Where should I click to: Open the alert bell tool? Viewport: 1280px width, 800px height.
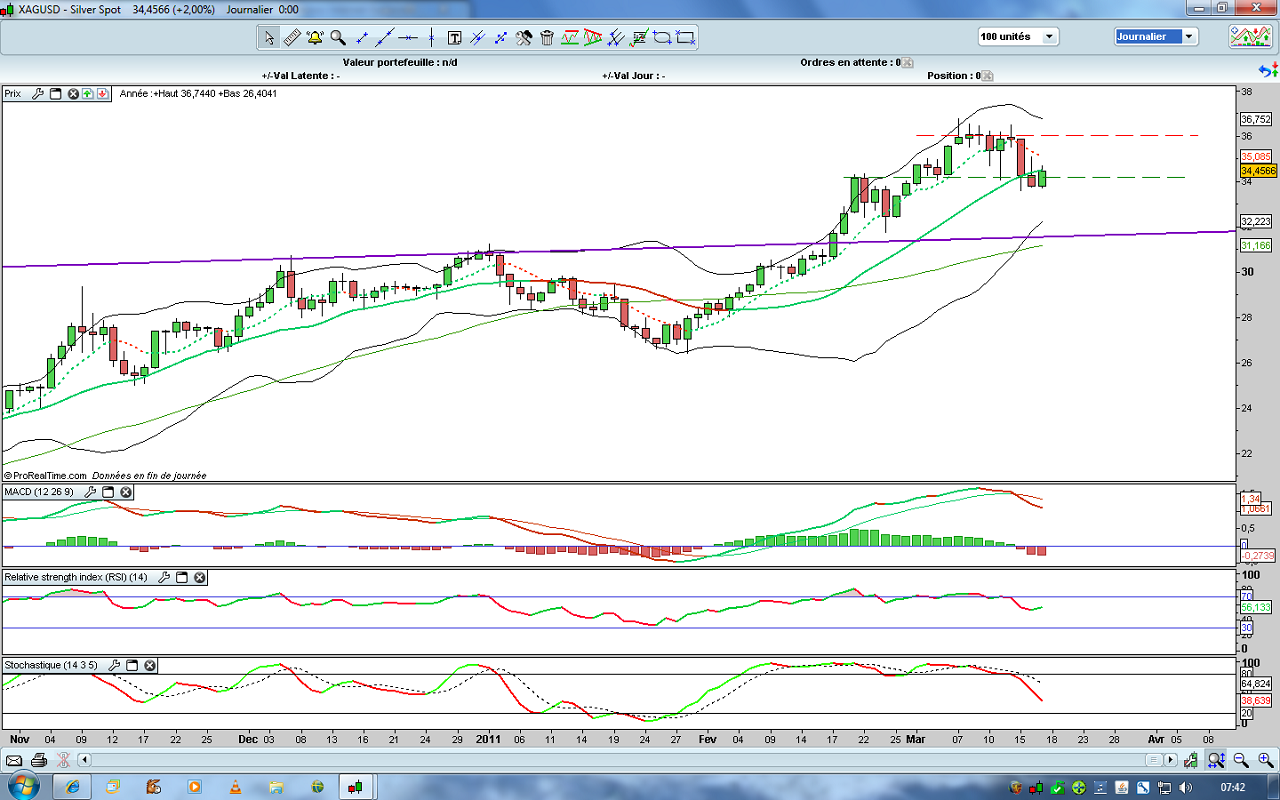(315, 38)
